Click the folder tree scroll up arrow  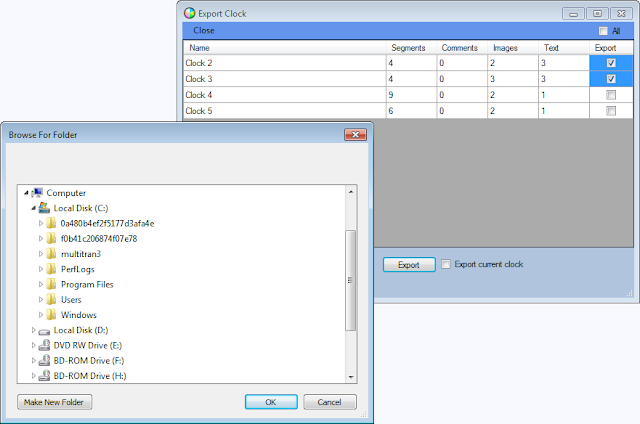click(351, 192)
